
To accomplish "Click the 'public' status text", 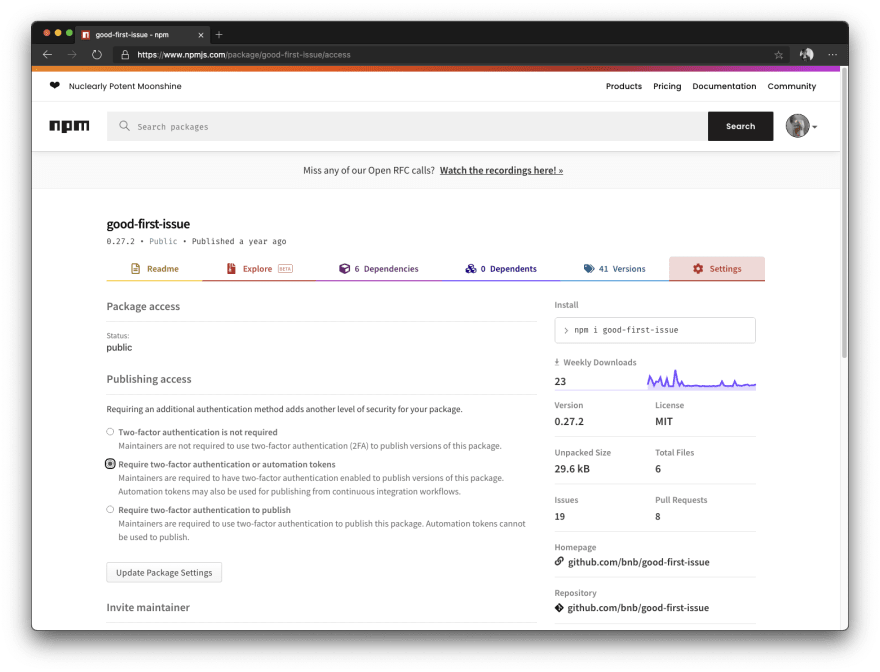I will pos(119,347).
